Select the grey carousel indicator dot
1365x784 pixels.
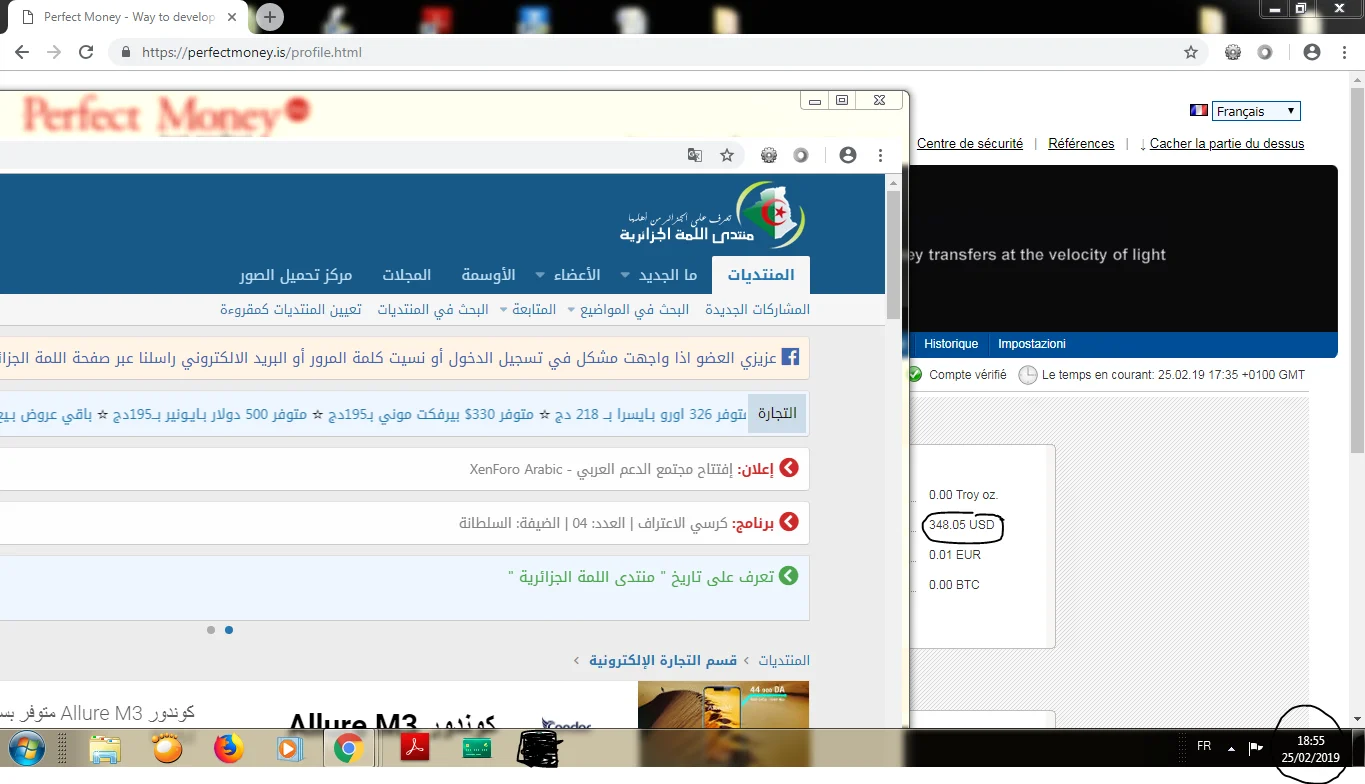pos(210,630)
